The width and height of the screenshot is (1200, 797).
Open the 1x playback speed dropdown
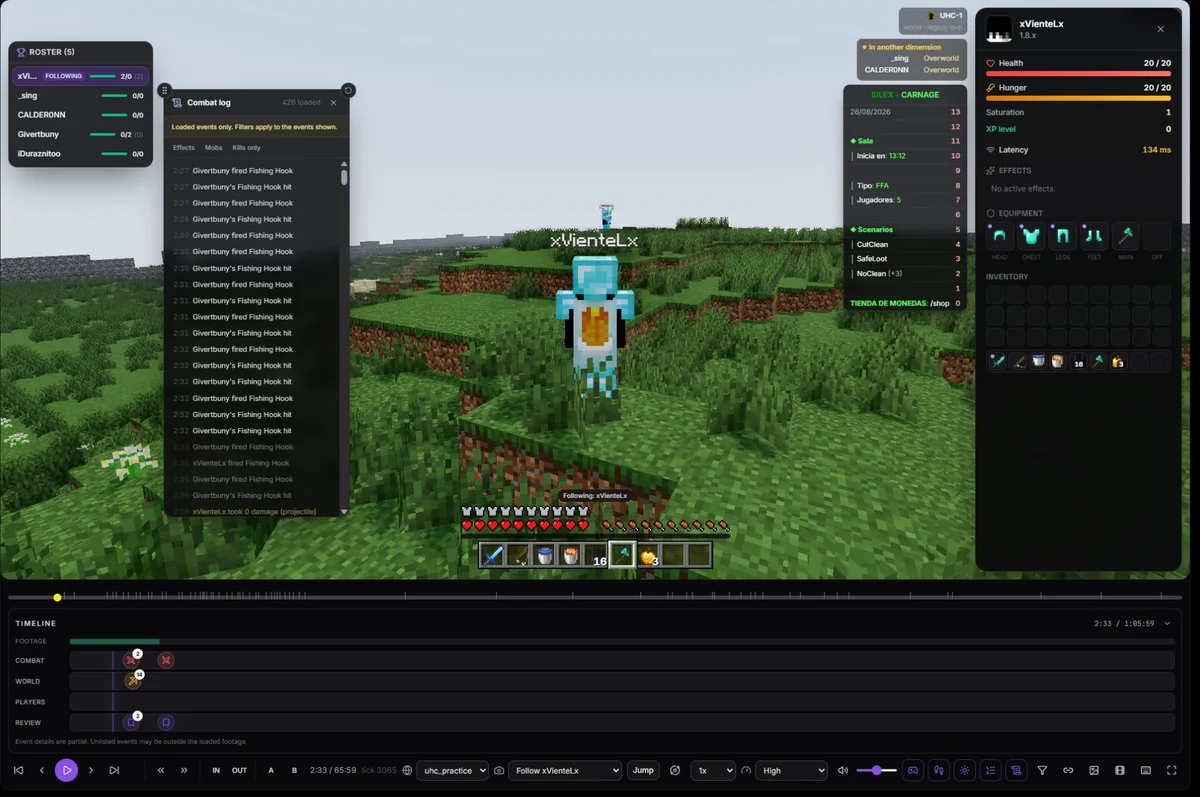tap(713, 770)
